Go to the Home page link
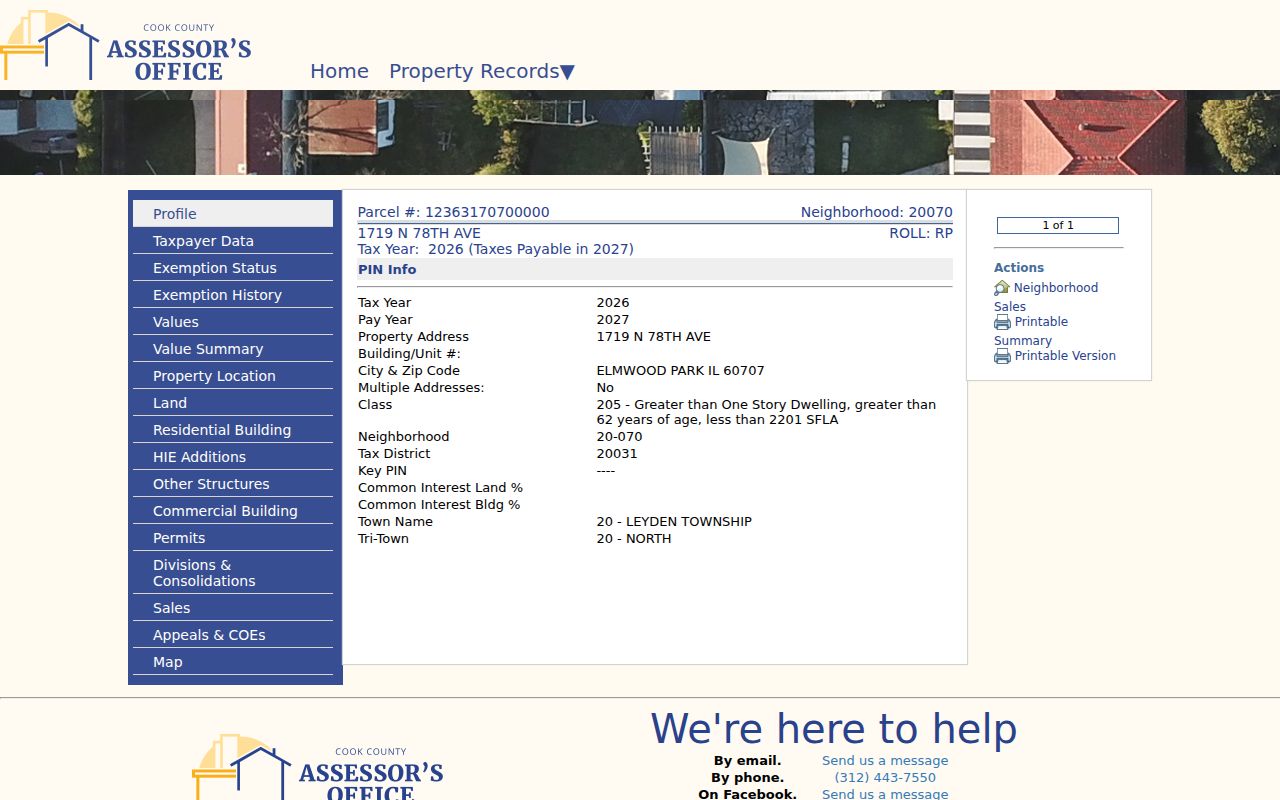The width and height of the screenshot is (1280, 800). (x=339, y=71)
